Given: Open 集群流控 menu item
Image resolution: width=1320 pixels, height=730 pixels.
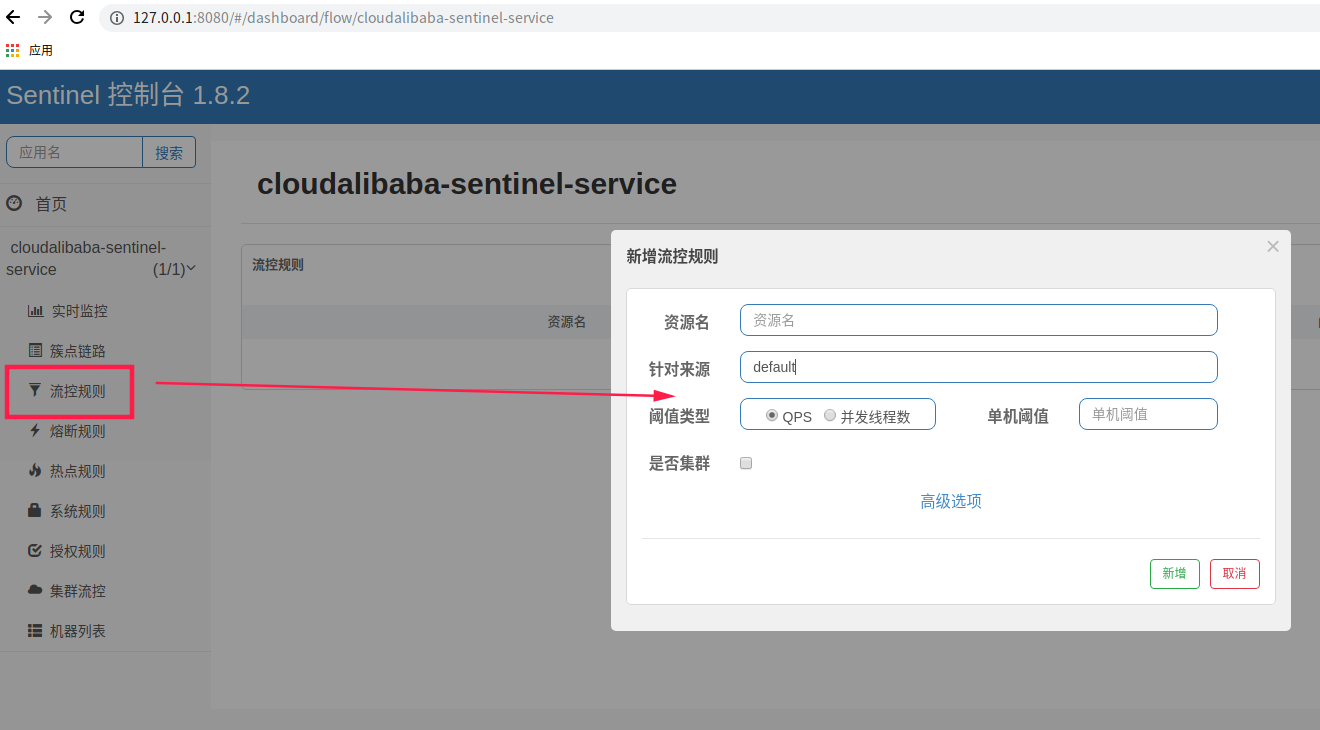Looking at the screenshot, I should [78, 591].
